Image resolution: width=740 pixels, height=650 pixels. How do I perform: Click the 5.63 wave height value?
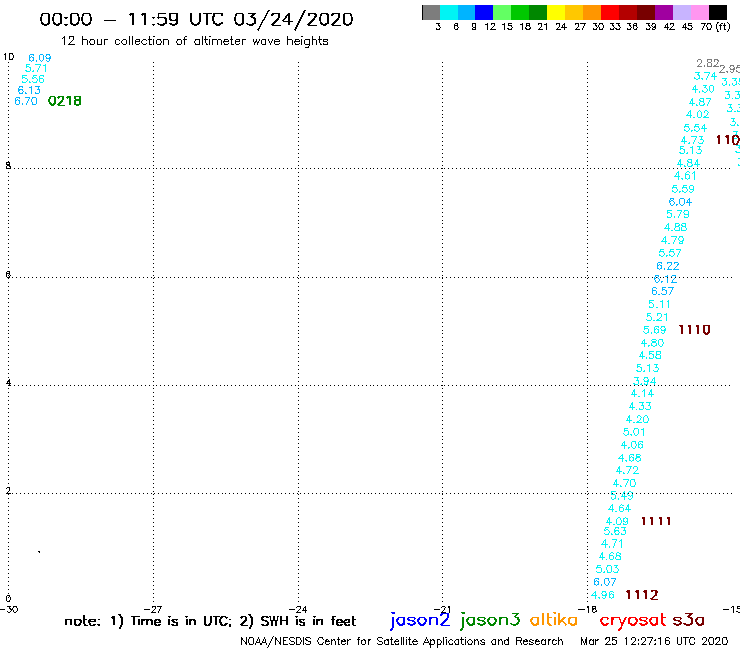coord(615,531)
